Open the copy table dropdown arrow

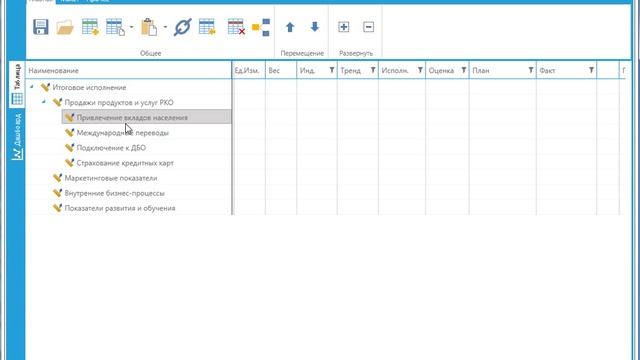coord(131,27)
